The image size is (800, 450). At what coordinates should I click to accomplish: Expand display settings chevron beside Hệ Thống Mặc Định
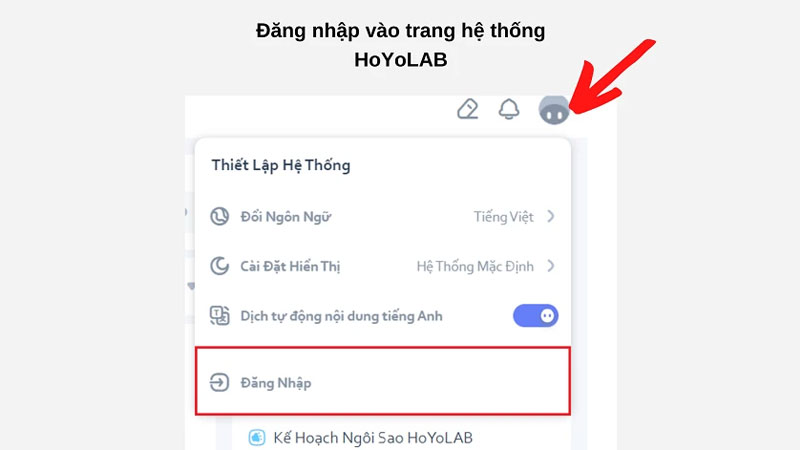click(x=551, y=266)
